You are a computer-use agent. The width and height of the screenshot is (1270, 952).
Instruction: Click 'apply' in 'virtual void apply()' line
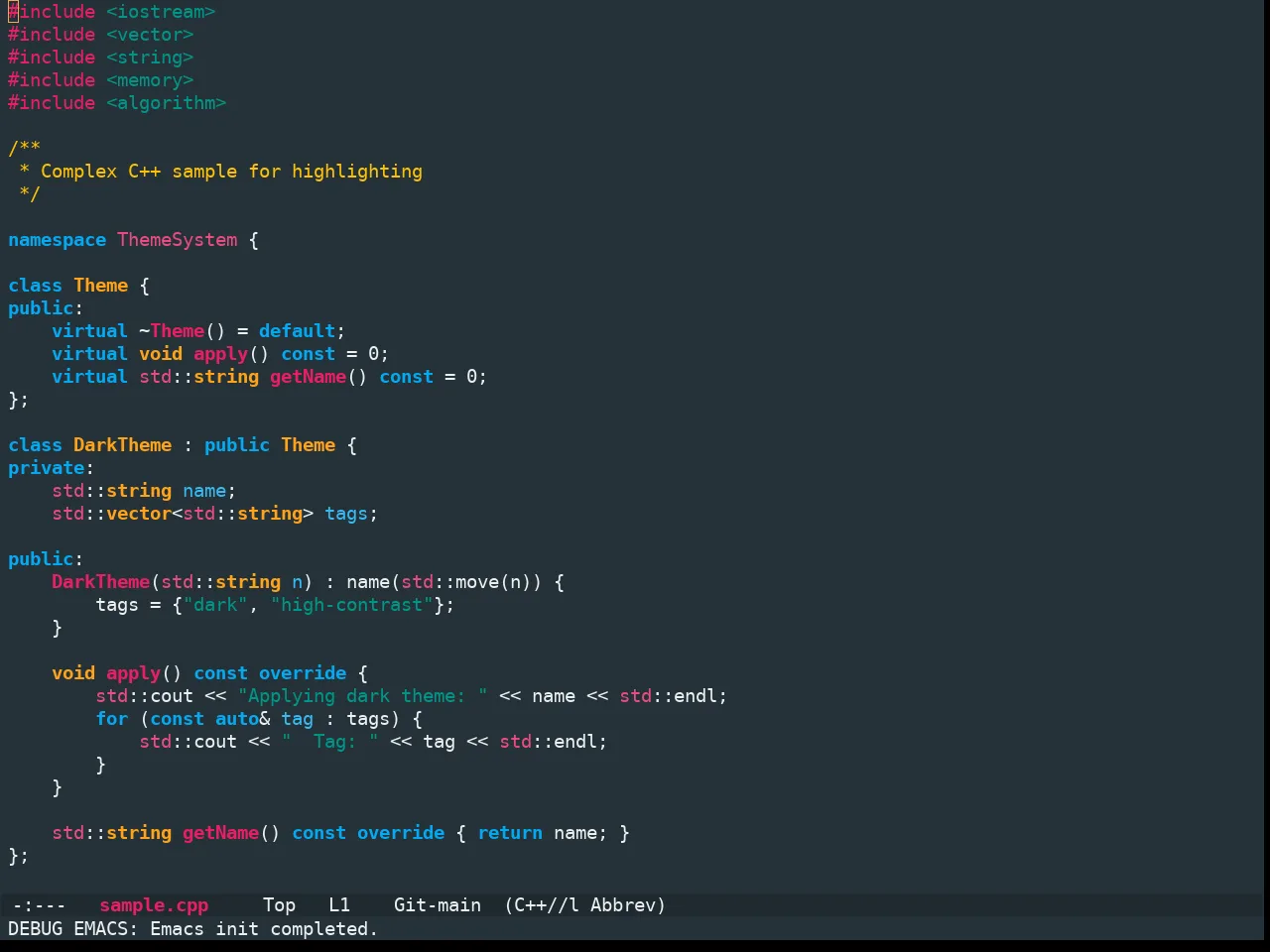[x=221, y=354]
